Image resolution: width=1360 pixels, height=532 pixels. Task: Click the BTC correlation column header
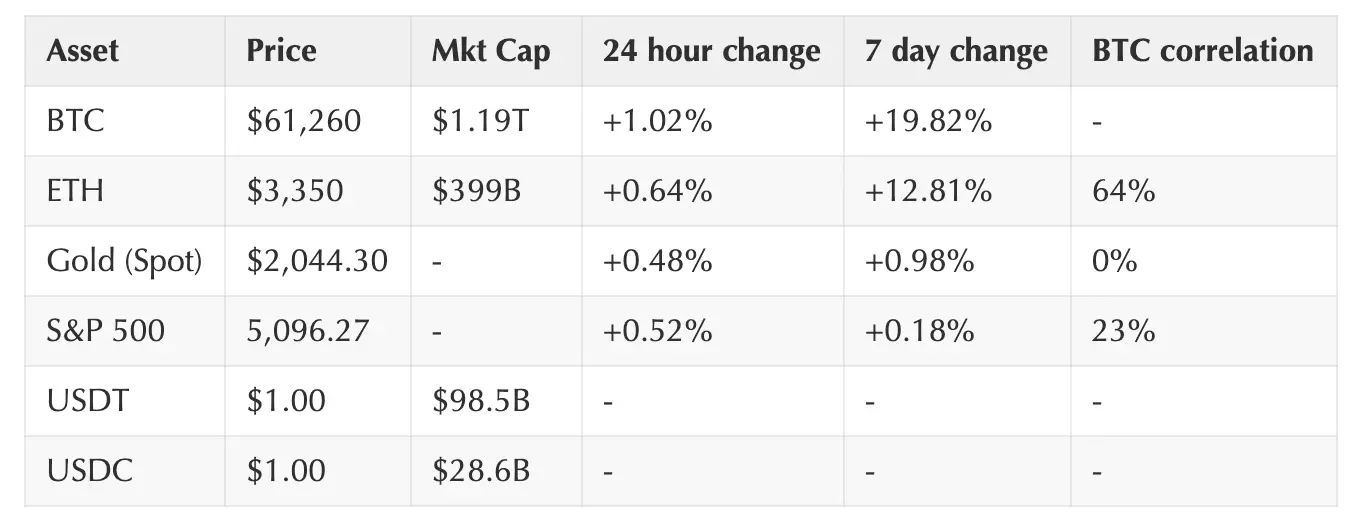(x=1203, y=51)
